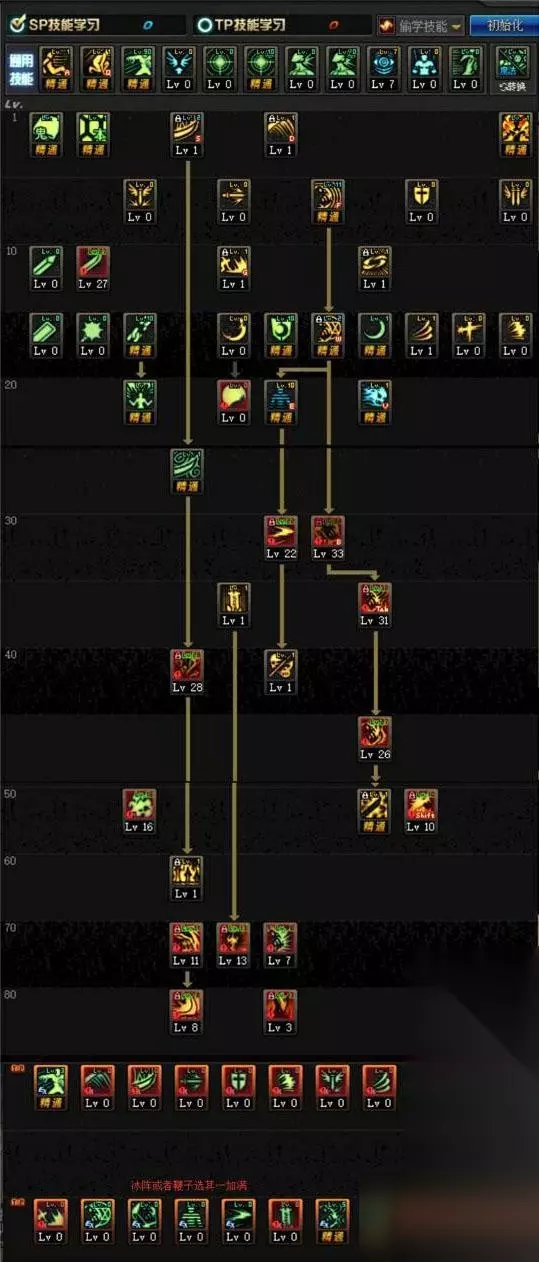The width and height of the screenshot is (539, 1262).
Task: Open the 偷学技能 dropdown
Action: 421,25
